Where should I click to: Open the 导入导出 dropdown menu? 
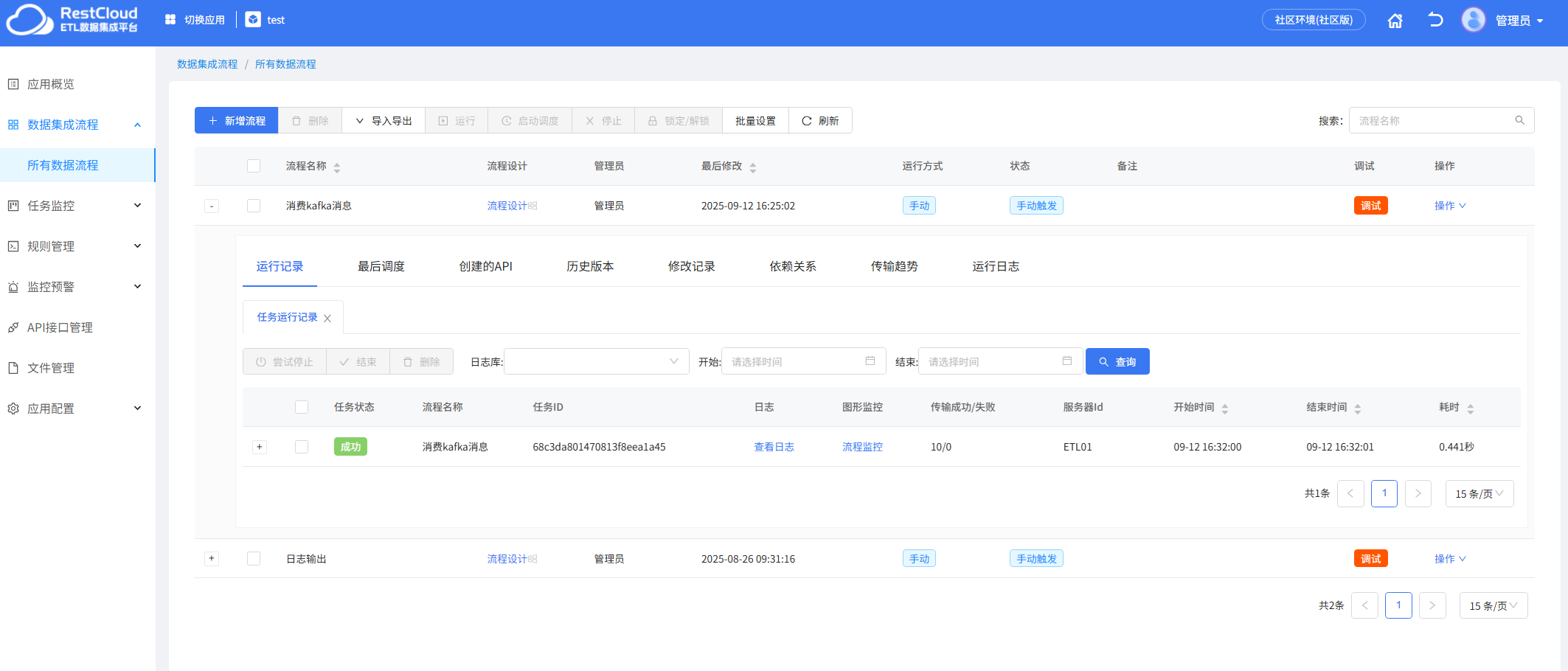coord(384,121)
